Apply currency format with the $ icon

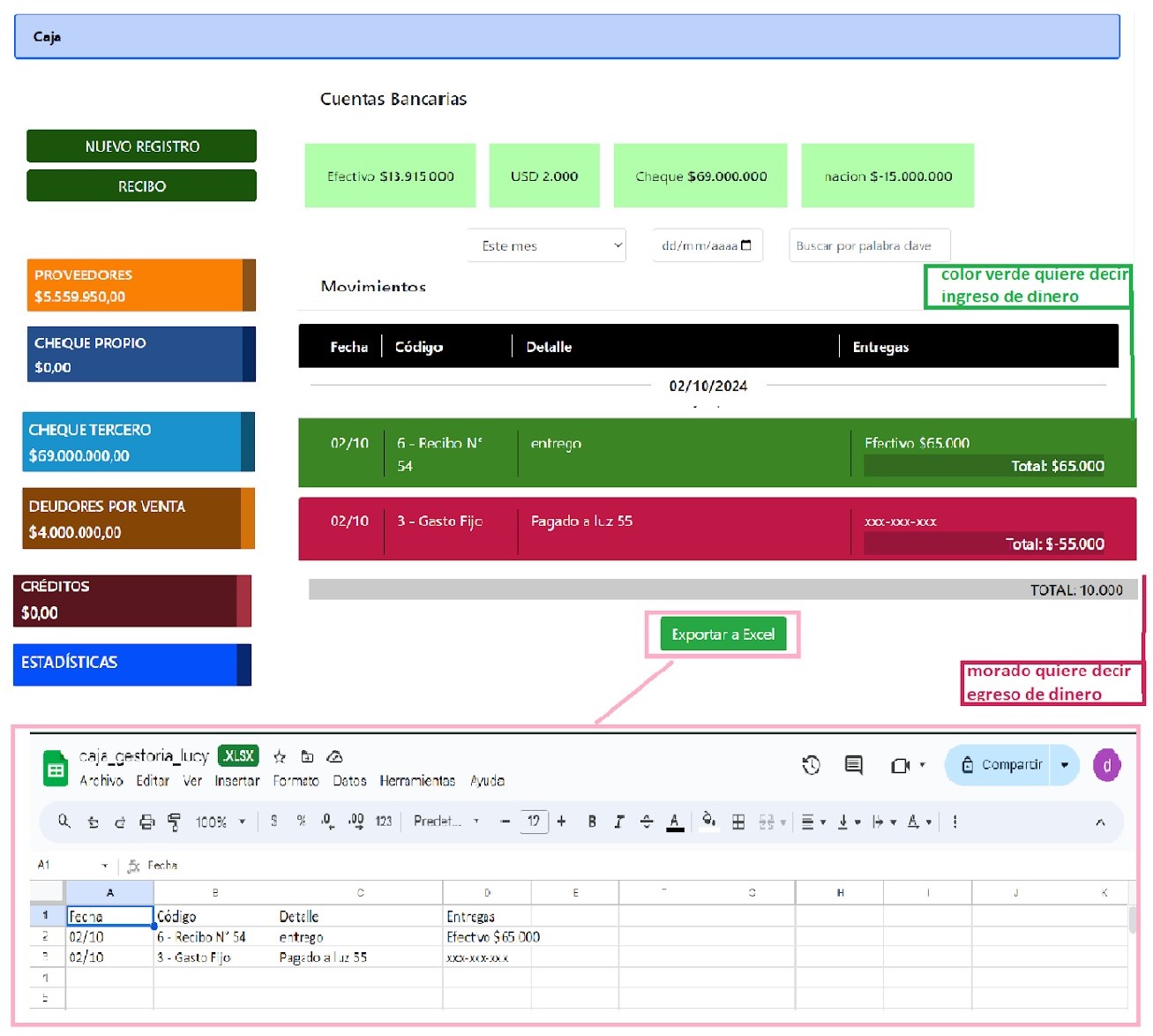(274, 822)
